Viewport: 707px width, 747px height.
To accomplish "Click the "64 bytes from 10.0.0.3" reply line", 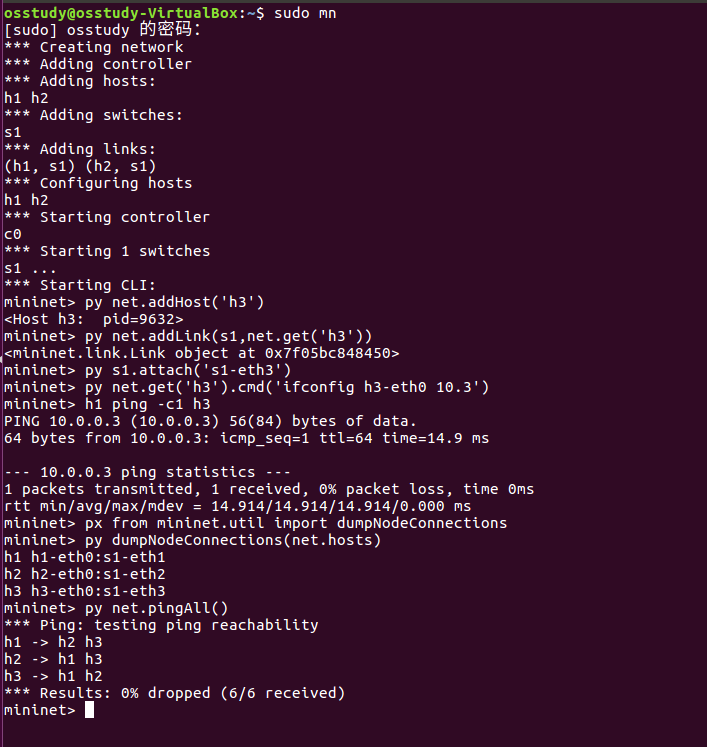I will tap(246, 438).
